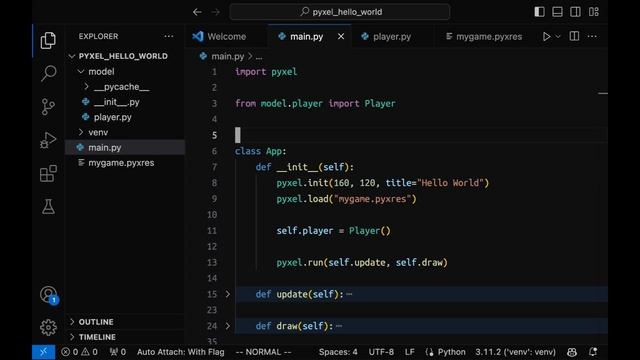The height and width of the screenshot is (360, 640).
Task: Open the Explorer view in activity bar
Action: pyautogui.click(x=48, y=40)
